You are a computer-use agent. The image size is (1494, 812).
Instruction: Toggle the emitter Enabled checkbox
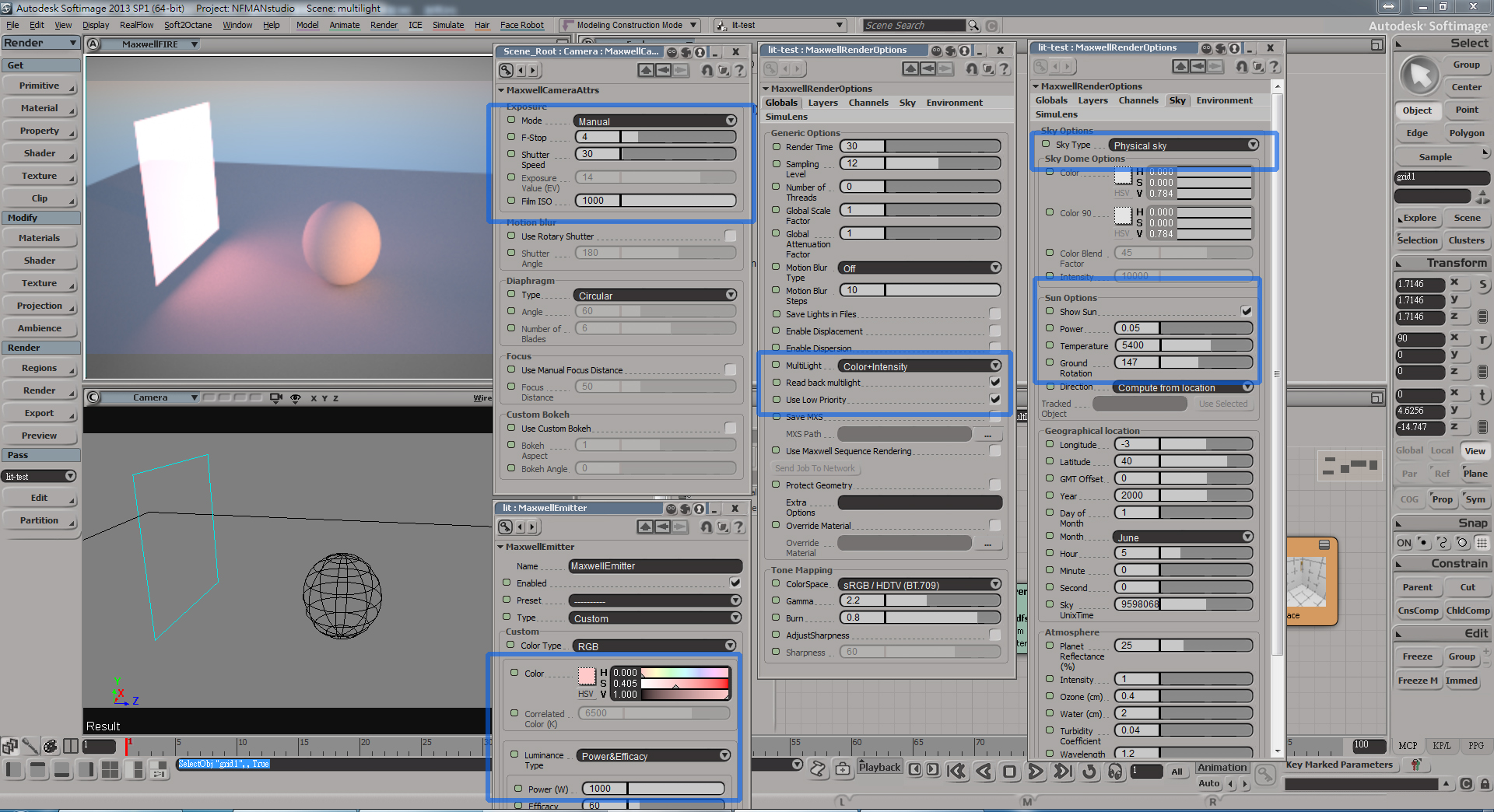tap(735, 583)
